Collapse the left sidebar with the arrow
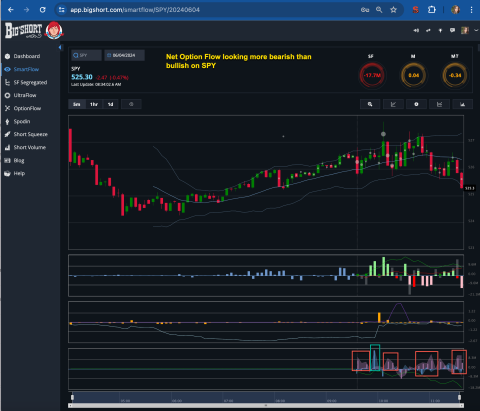Viewport: 480px width, 411px height. click(x=60, y=47)
